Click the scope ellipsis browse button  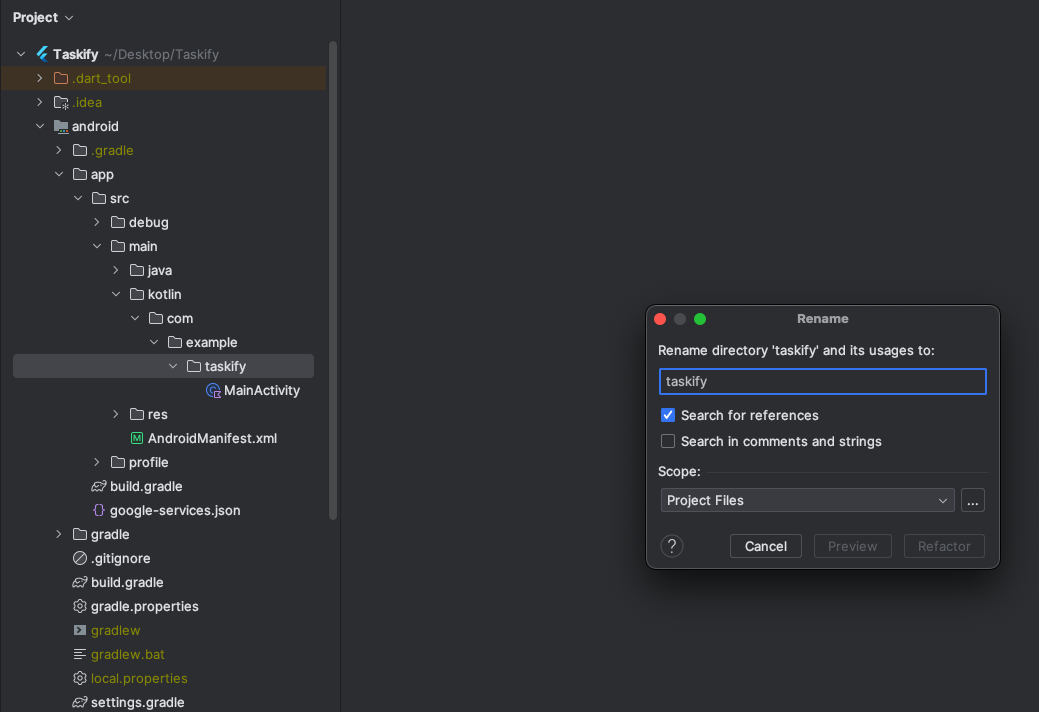click(973, 500)
